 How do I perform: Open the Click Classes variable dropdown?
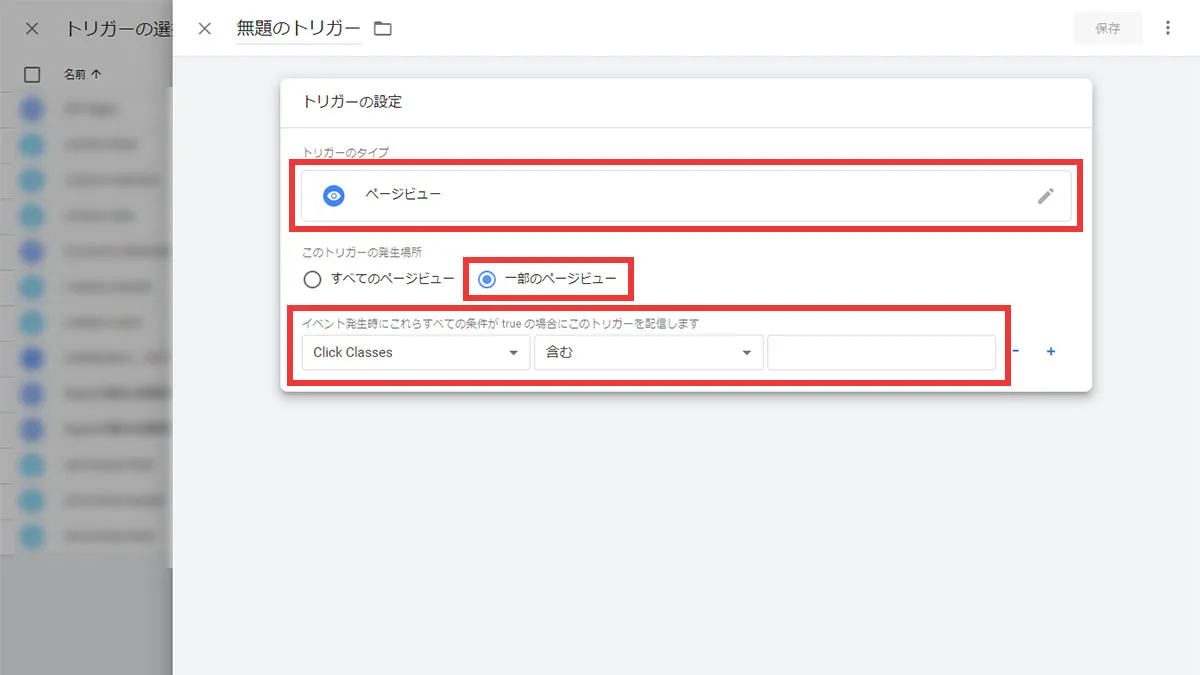point(414,352)
